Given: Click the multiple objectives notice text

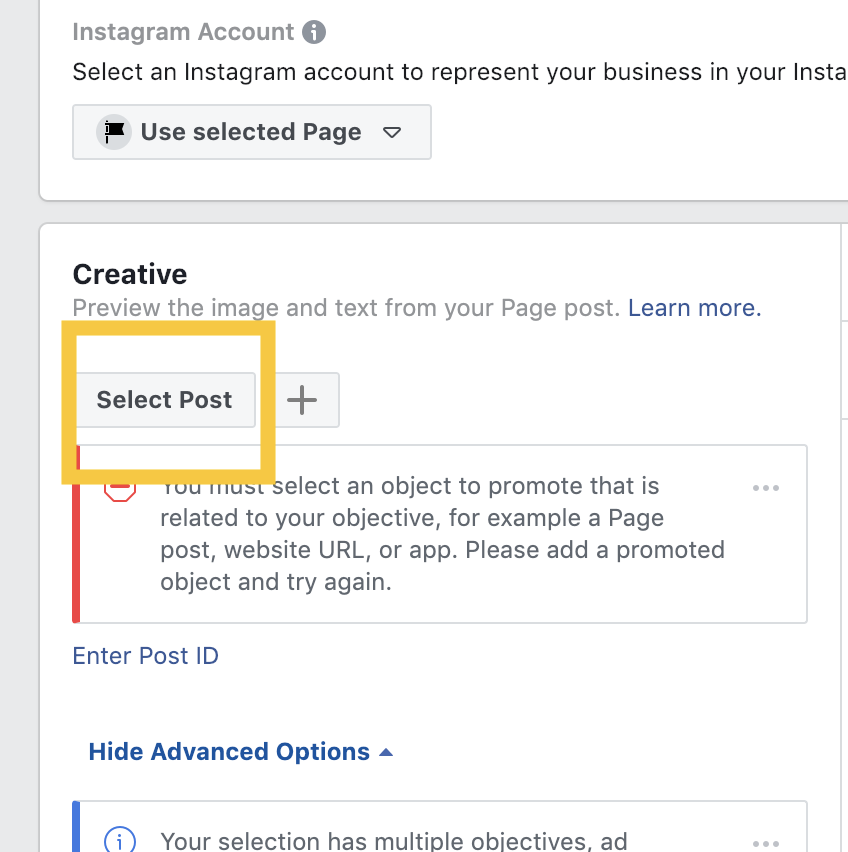Looking at the screenshot, I should click(394, 841).
